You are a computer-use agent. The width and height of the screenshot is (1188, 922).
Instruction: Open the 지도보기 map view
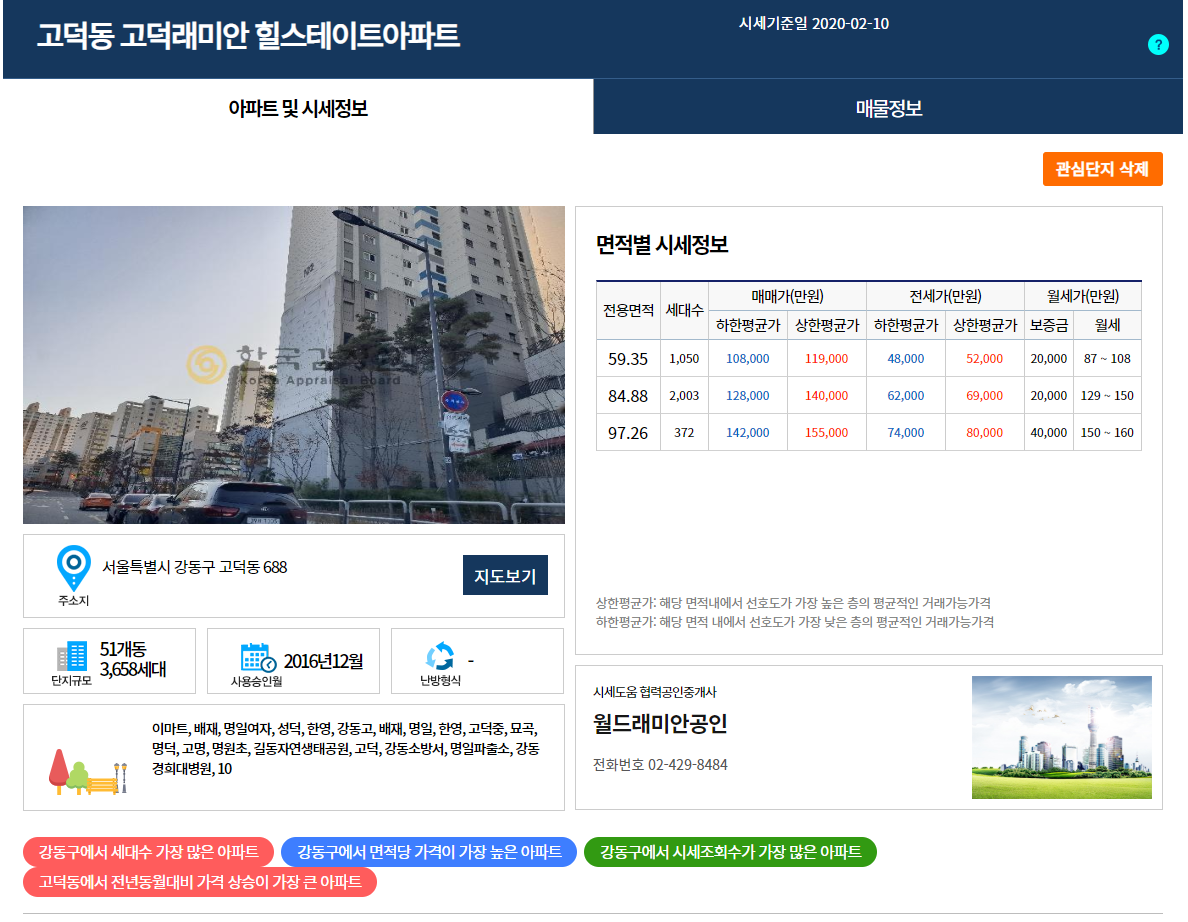tap(505, 575)
